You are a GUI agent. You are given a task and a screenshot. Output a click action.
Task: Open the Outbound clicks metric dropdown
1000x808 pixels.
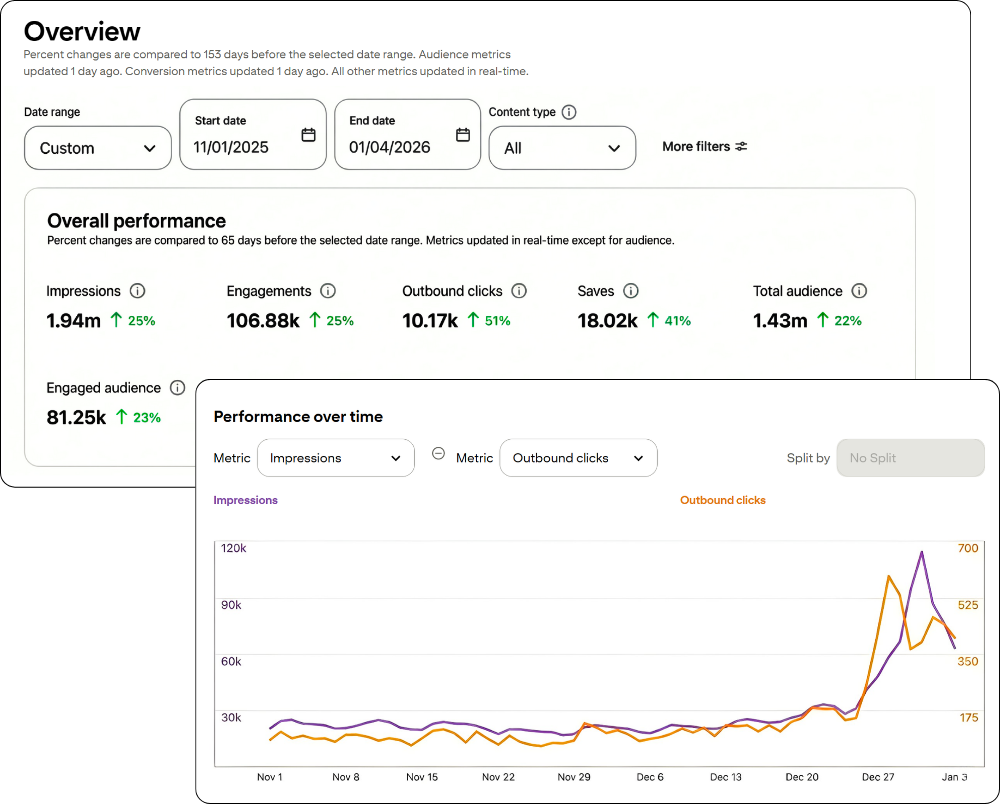578,458
